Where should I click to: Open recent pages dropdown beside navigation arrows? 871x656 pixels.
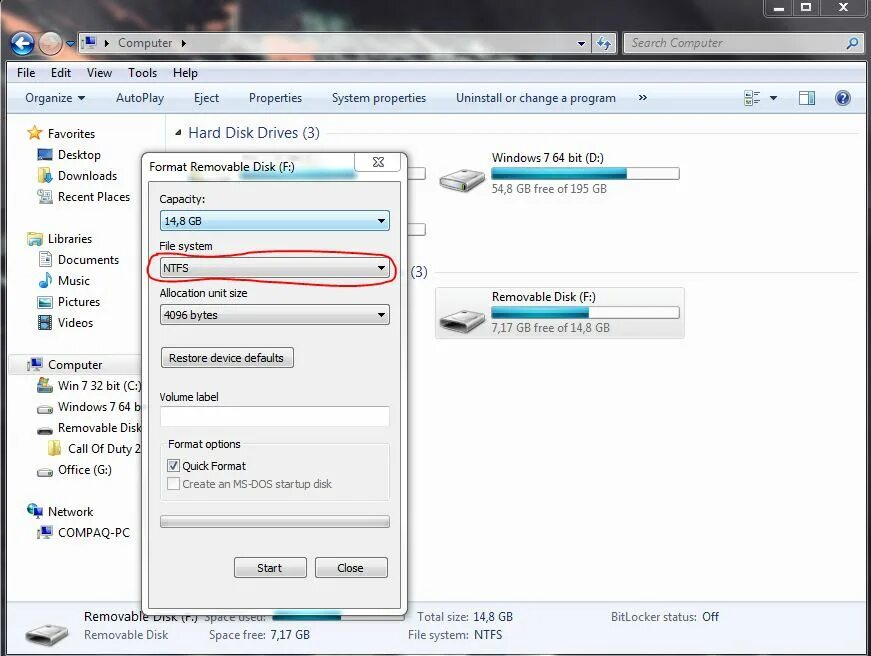70,43
